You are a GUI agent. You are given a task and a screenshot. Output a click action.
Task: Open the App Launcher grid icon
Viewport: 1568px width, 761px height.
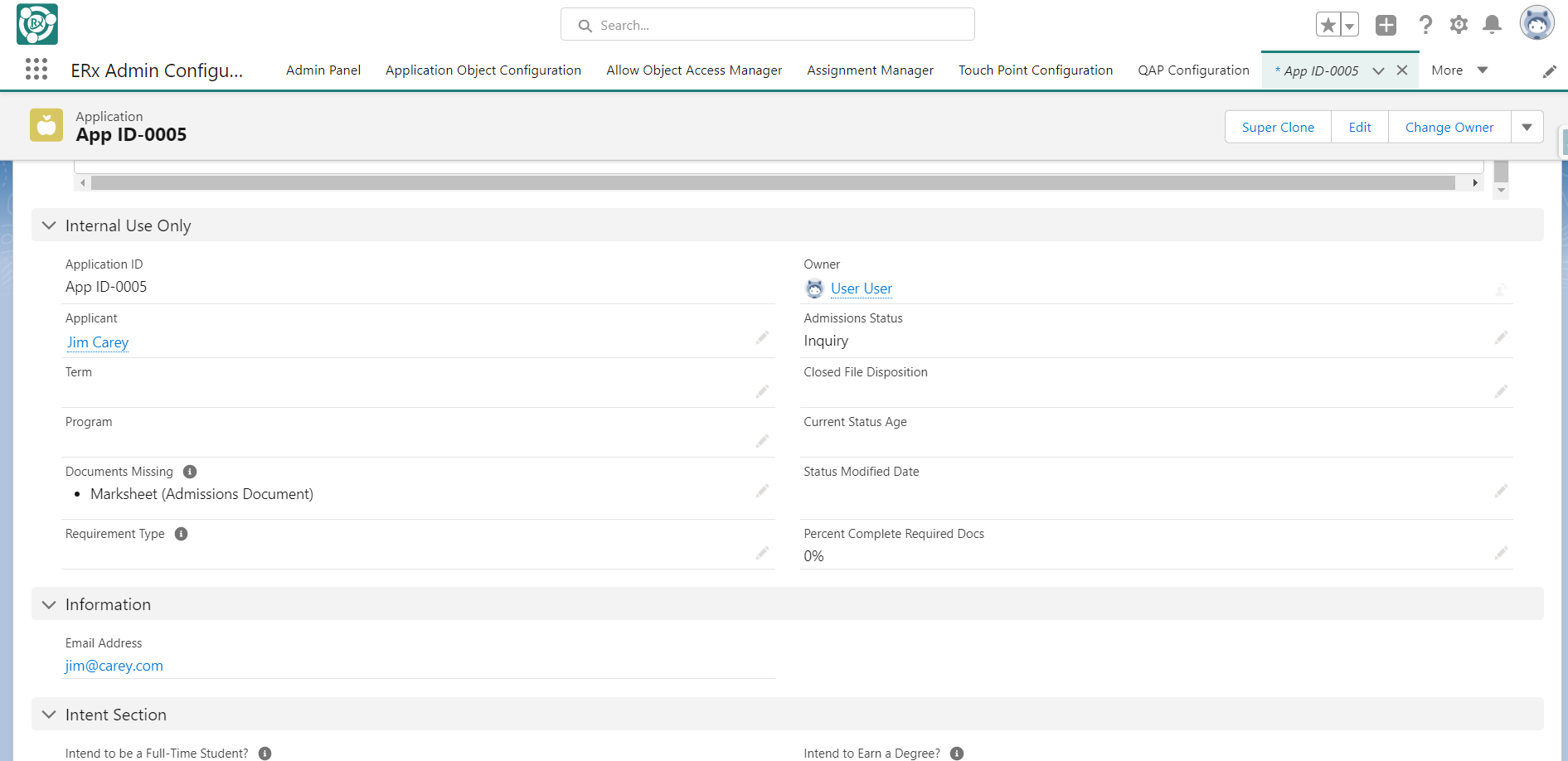36,70
